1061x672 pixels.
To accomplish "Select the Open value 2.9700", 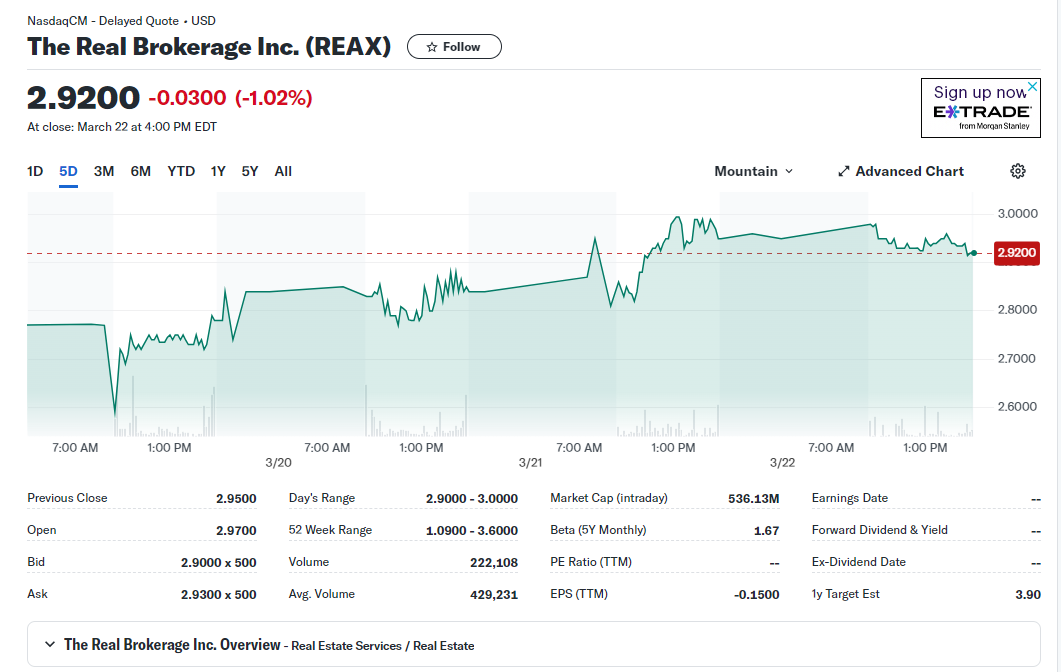I will tap(236, 531).
